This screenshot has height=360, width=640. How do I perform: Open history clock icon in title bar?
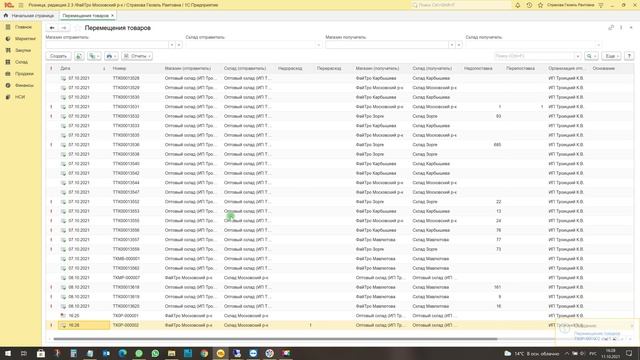[529, 5]
